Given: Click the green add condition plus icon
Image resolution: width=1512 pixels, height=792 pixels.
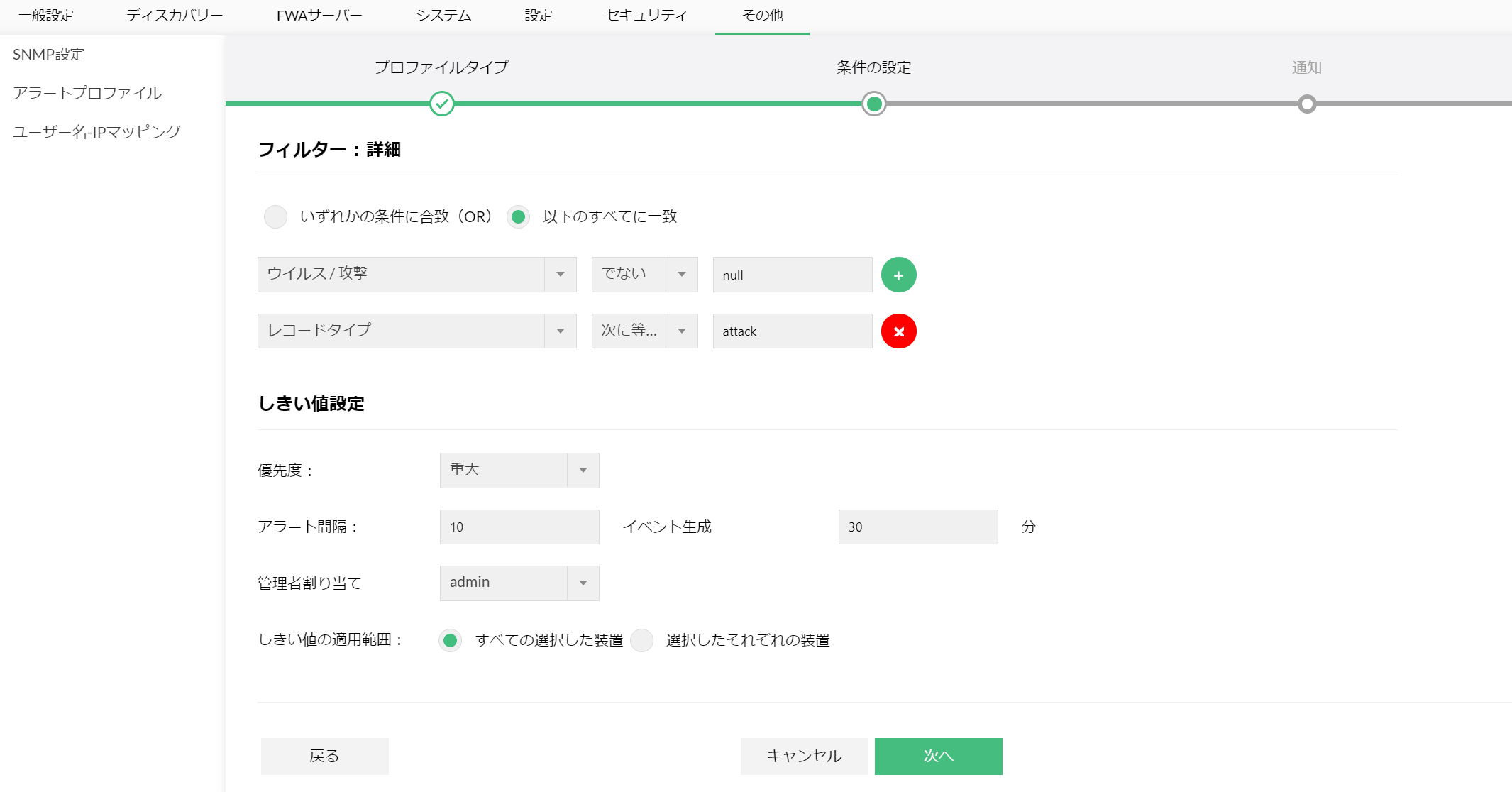Looking at the screenshot, I should pos(898,275).
